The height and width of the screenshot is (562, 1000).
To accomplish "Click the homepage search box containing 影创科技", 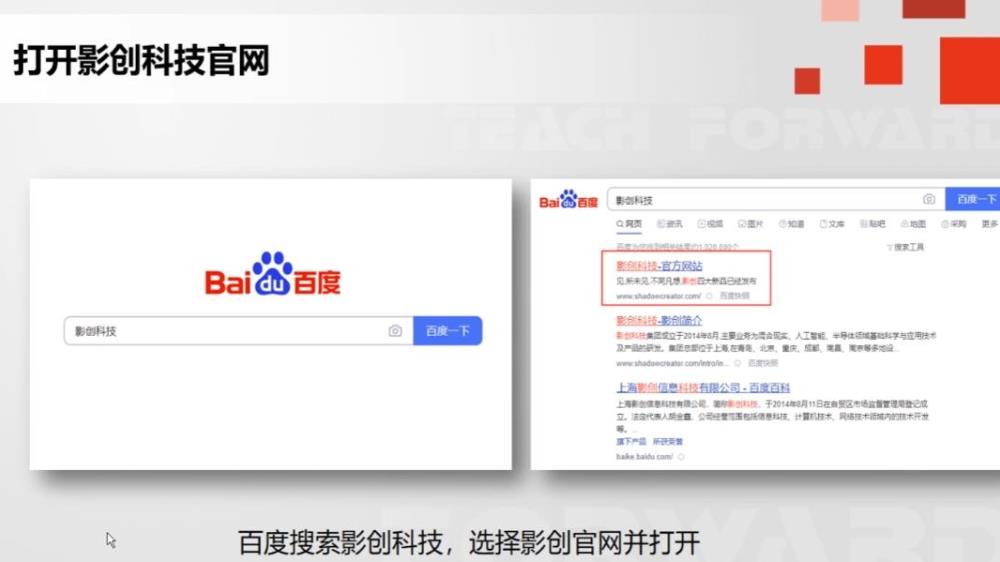I will click(239, 331).
